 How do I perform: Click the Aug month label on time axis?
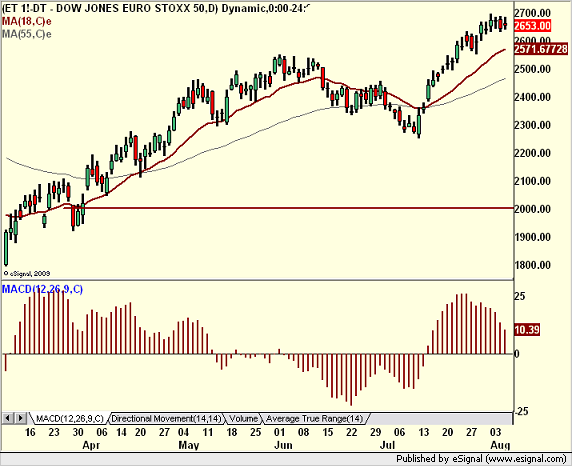[500, 445]
